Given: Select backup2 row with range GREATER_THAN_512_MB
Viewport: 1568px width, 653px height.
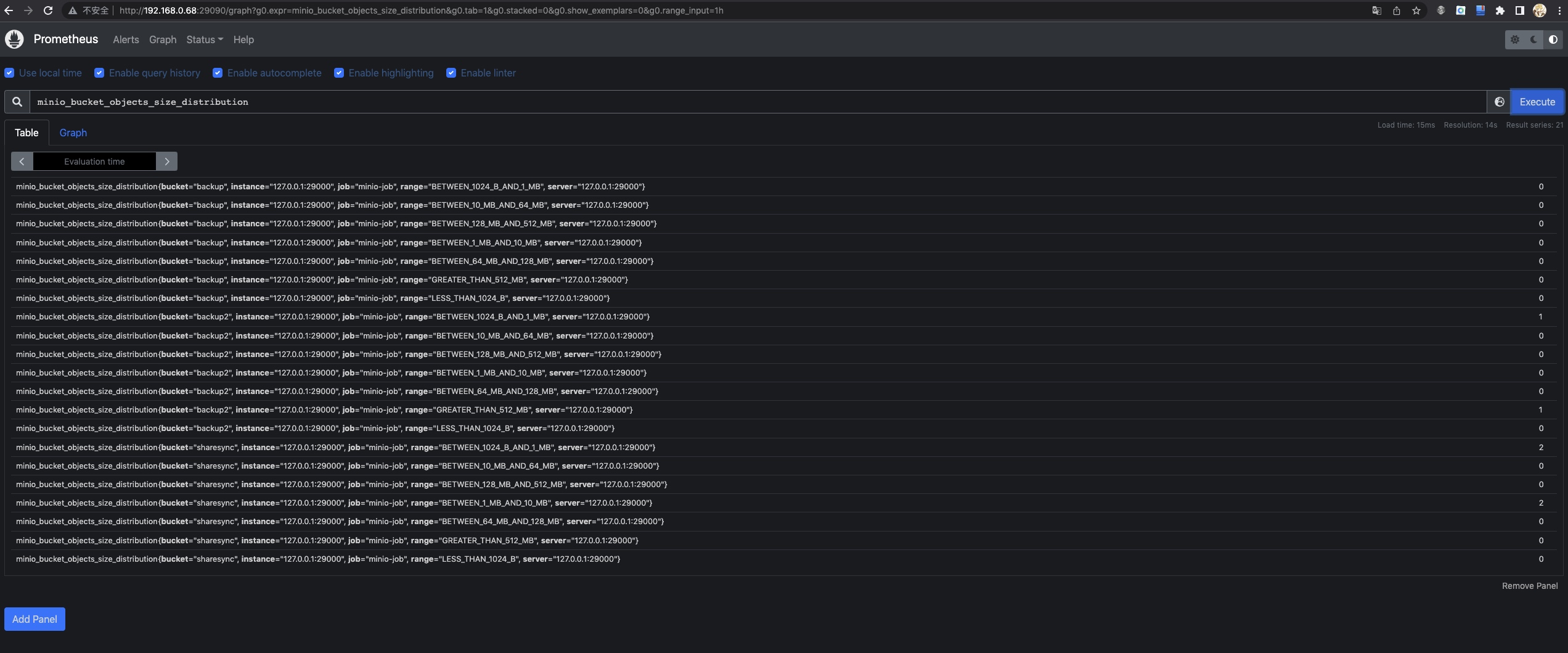Looking at the screenshot, I should [x=783, y=409].
